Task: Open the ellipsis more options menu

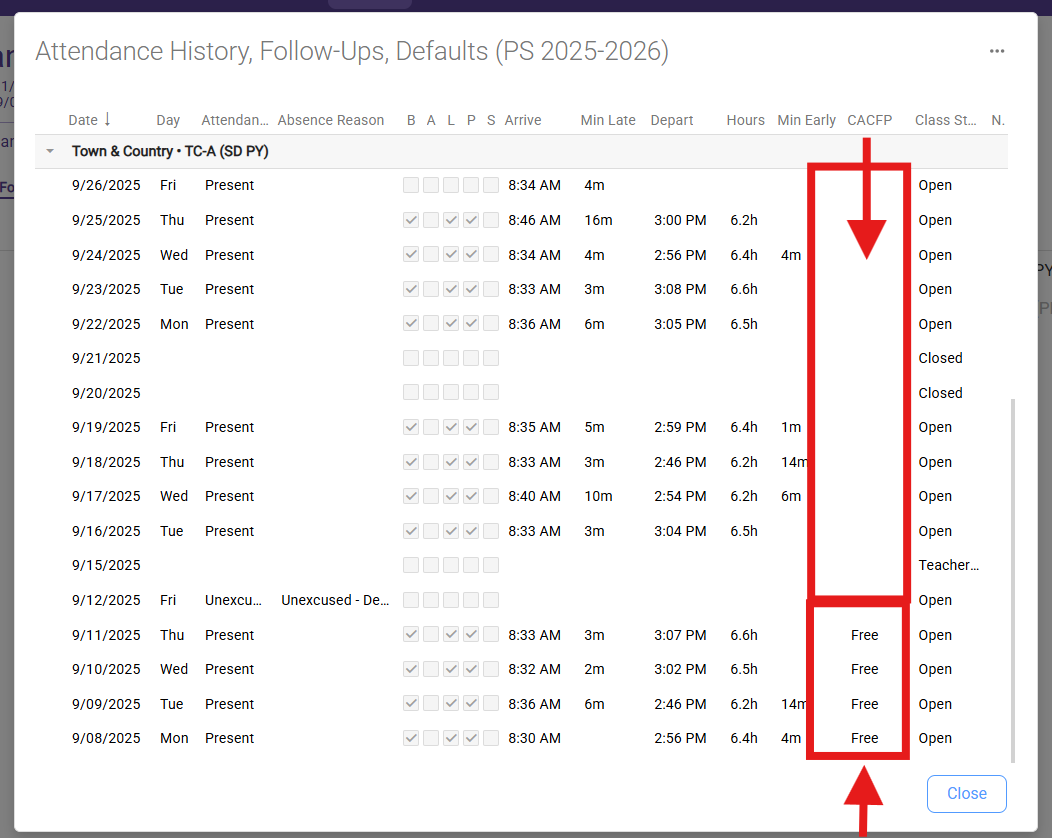Action: coord(996,51)
